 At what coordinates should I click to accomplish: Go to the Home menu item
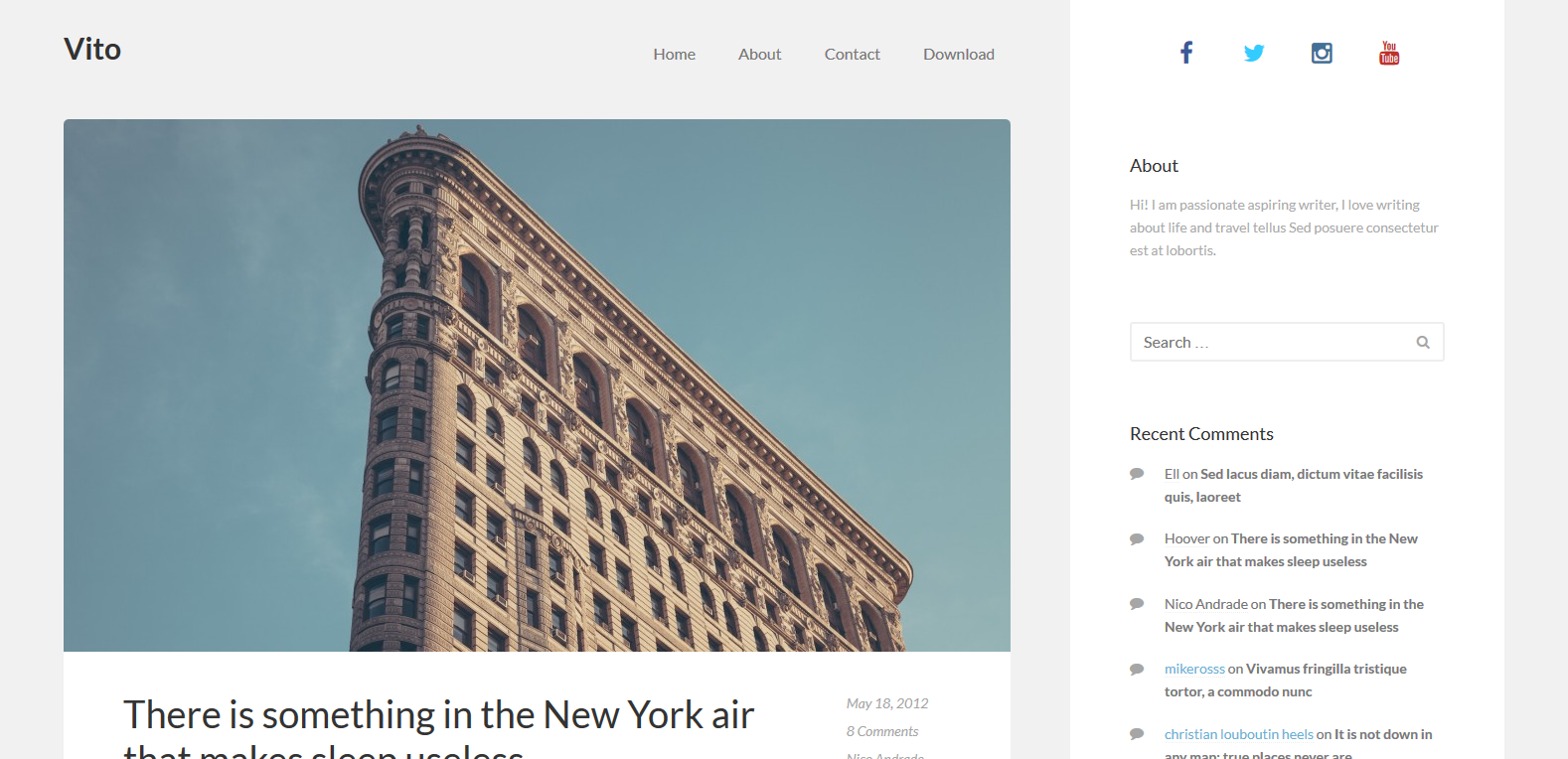tap(674, 55)
